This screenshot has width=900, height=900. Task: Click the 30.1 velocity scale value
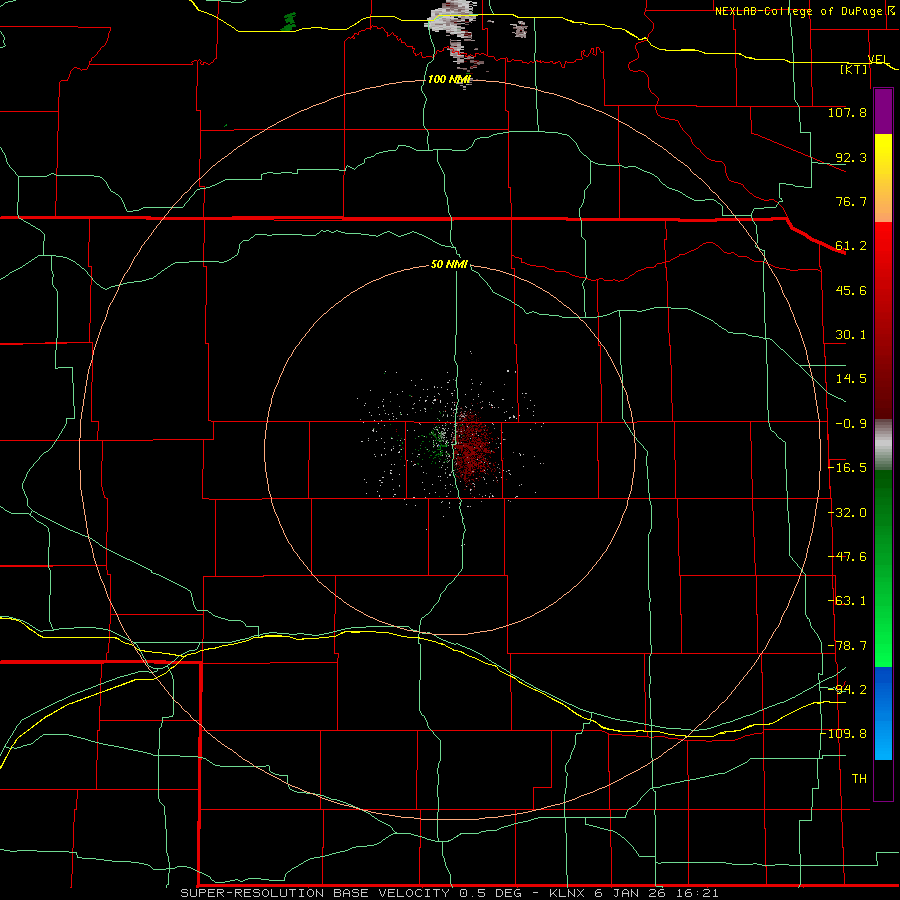click(851, 335)
